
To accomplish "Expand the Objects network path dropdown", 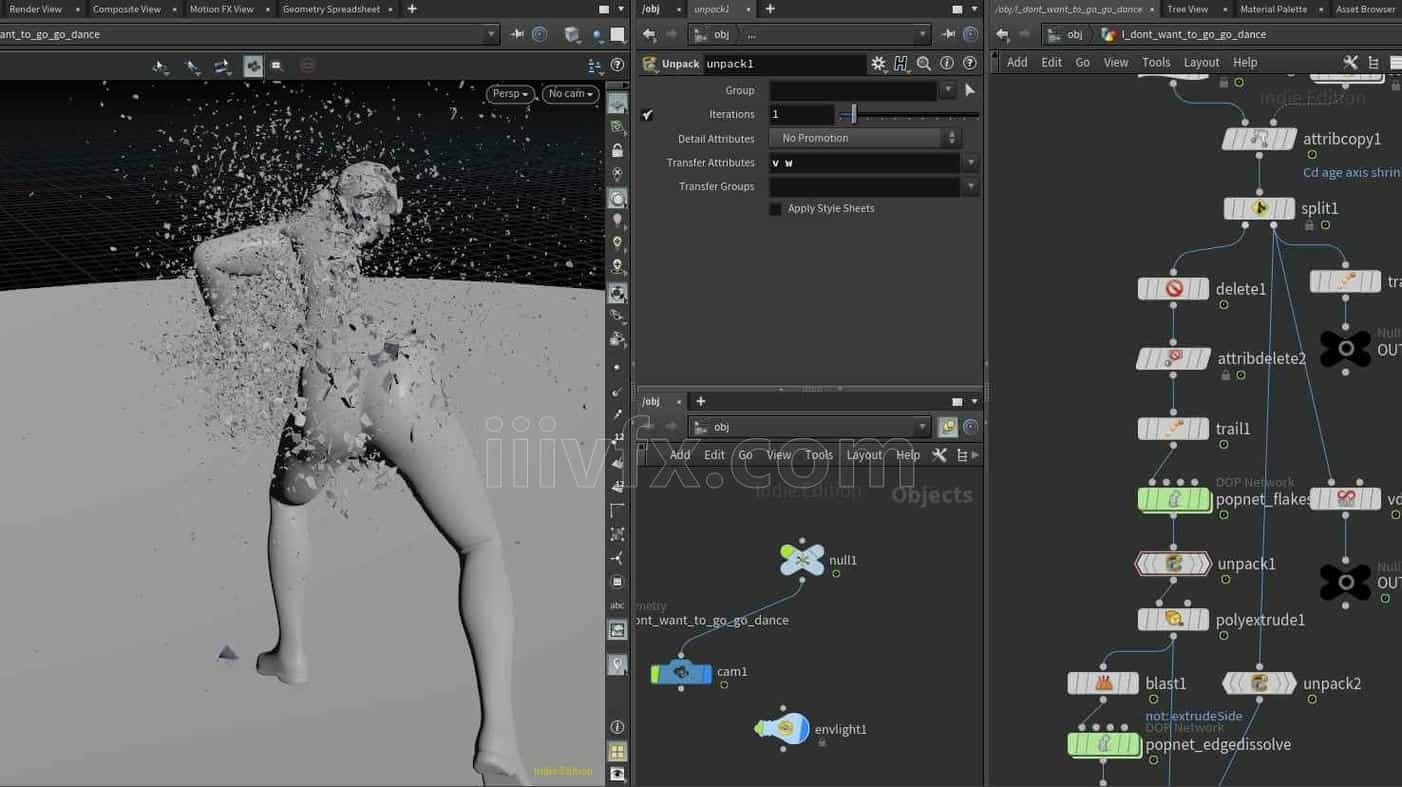I will pyautogui.click(x=923, y=427).
